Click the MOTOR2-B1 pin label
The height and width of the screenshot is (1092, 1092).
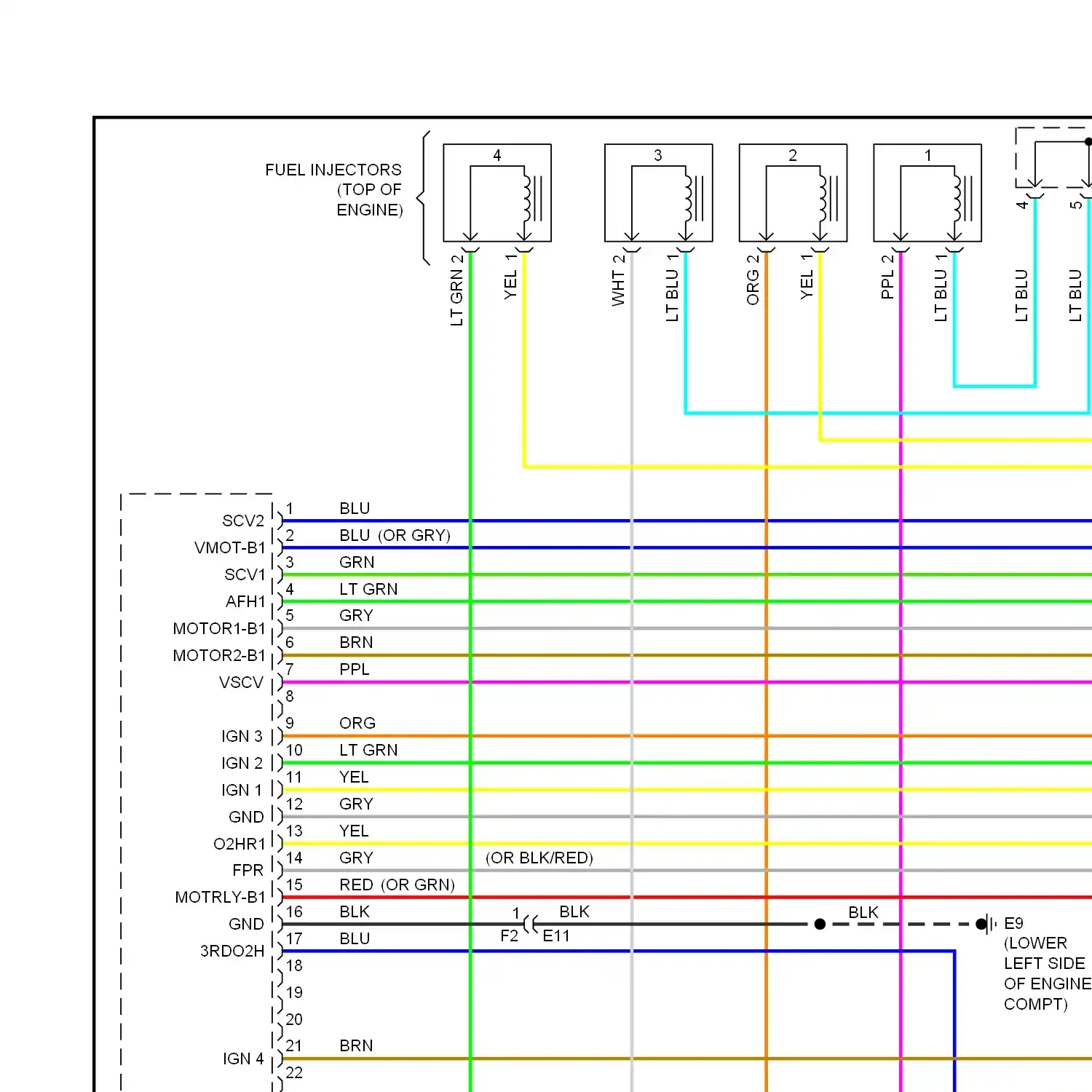219,656
